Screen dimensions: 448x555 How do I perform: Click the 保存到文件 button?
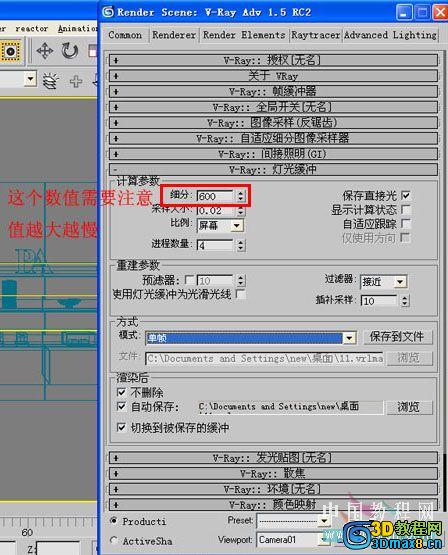[x=398, y=337]
